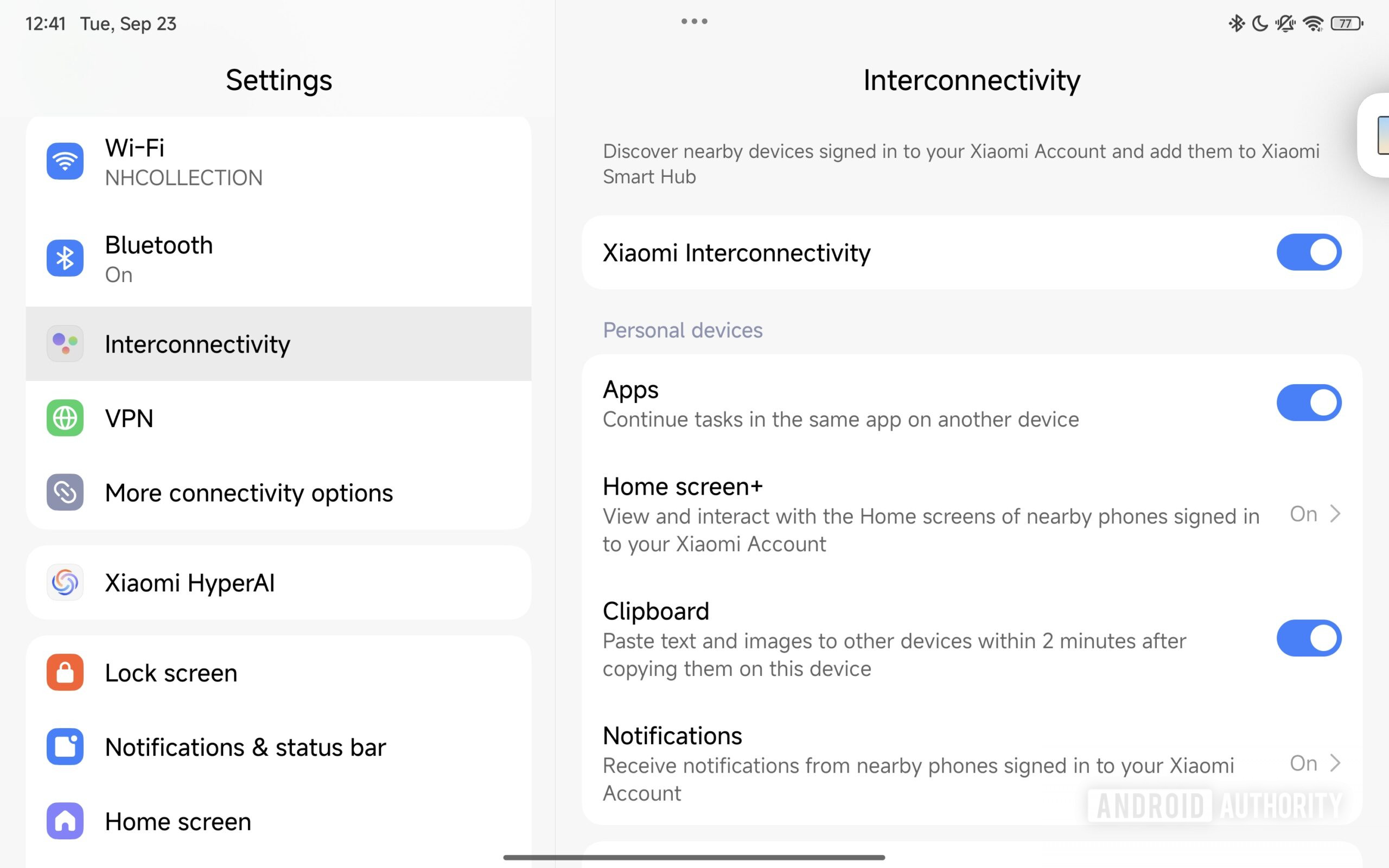
Task: Open the Home screen+ setting row
Action: point(930,514)
